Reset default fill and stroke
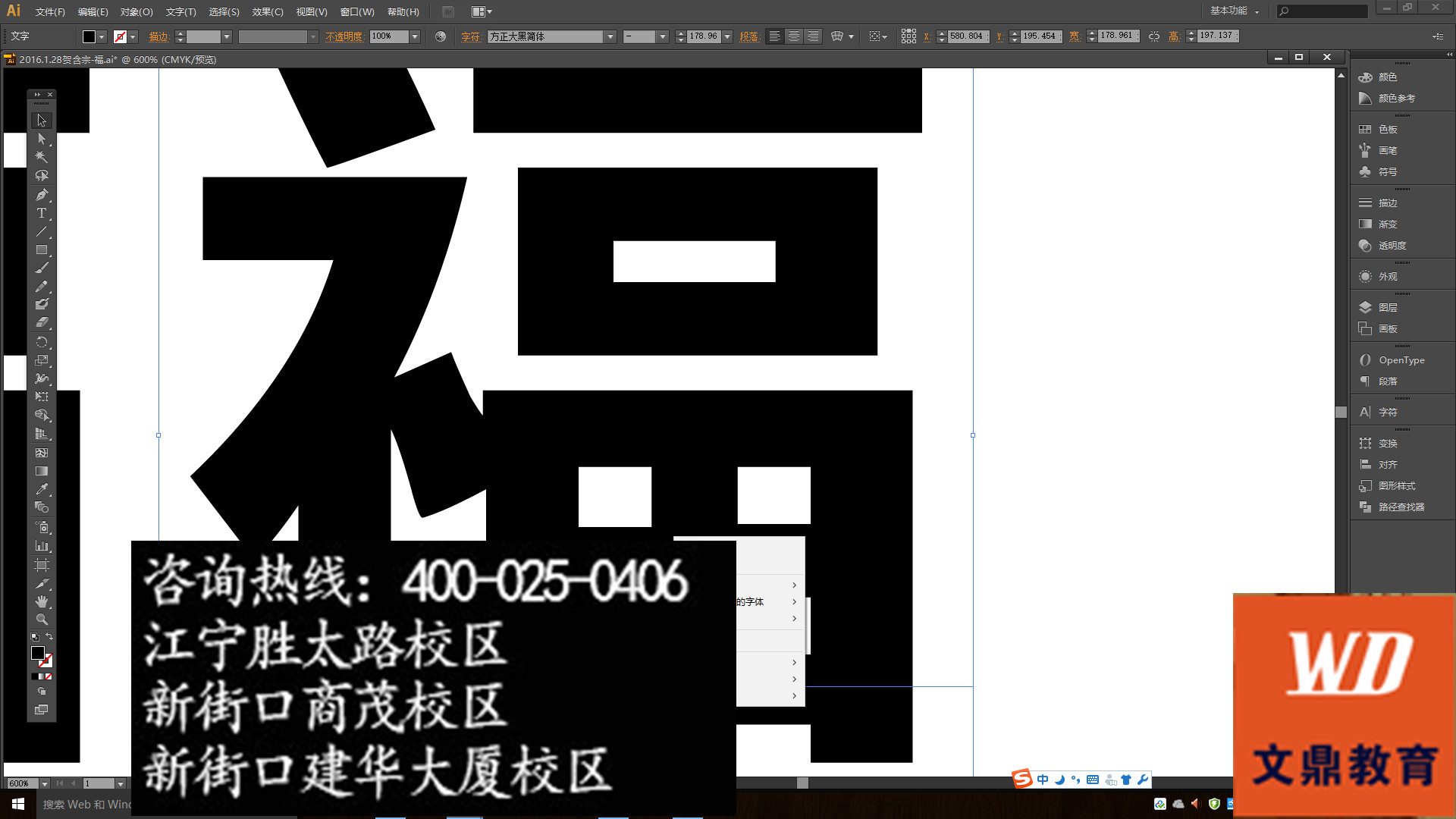 pos(34,637)
